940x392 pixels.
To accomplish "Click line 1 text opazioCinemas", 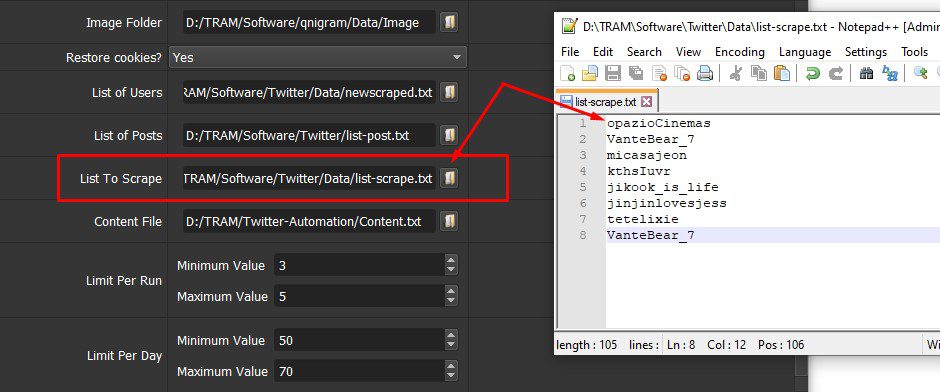I will (x=658, y=123).
